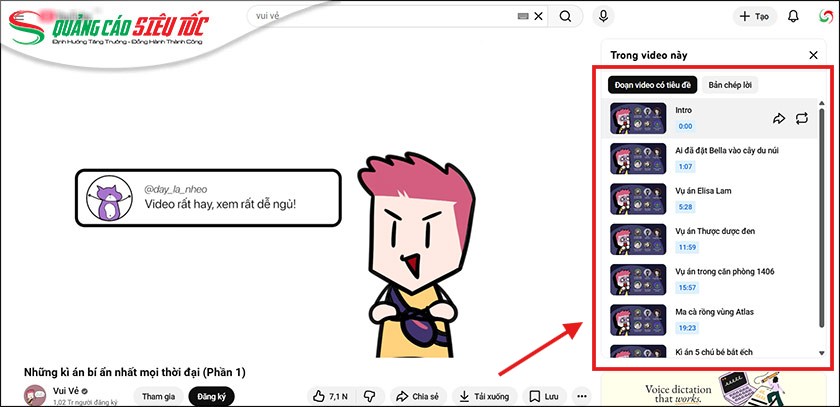Image resolution: width=840 pixels, height=407 pixels.
Task: Click the chapter list scrollbar
Action: 822,218
